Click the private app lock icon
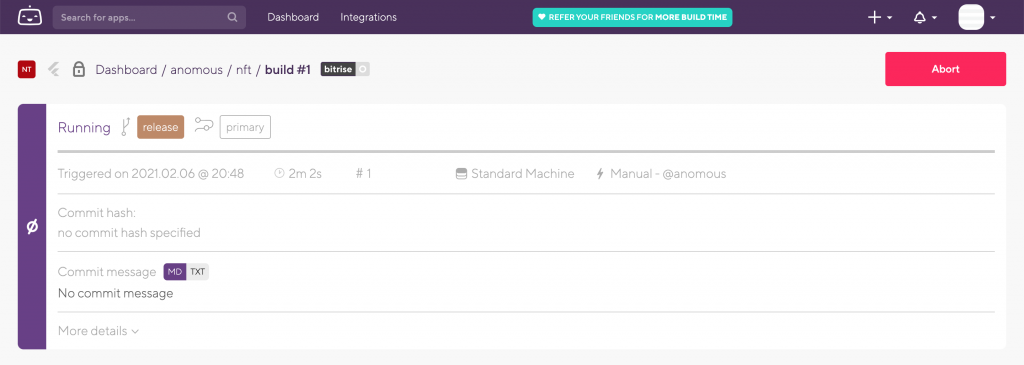The height and width of the screenshot is (365, 1024). pyautogui.click(x=79, y=69)
